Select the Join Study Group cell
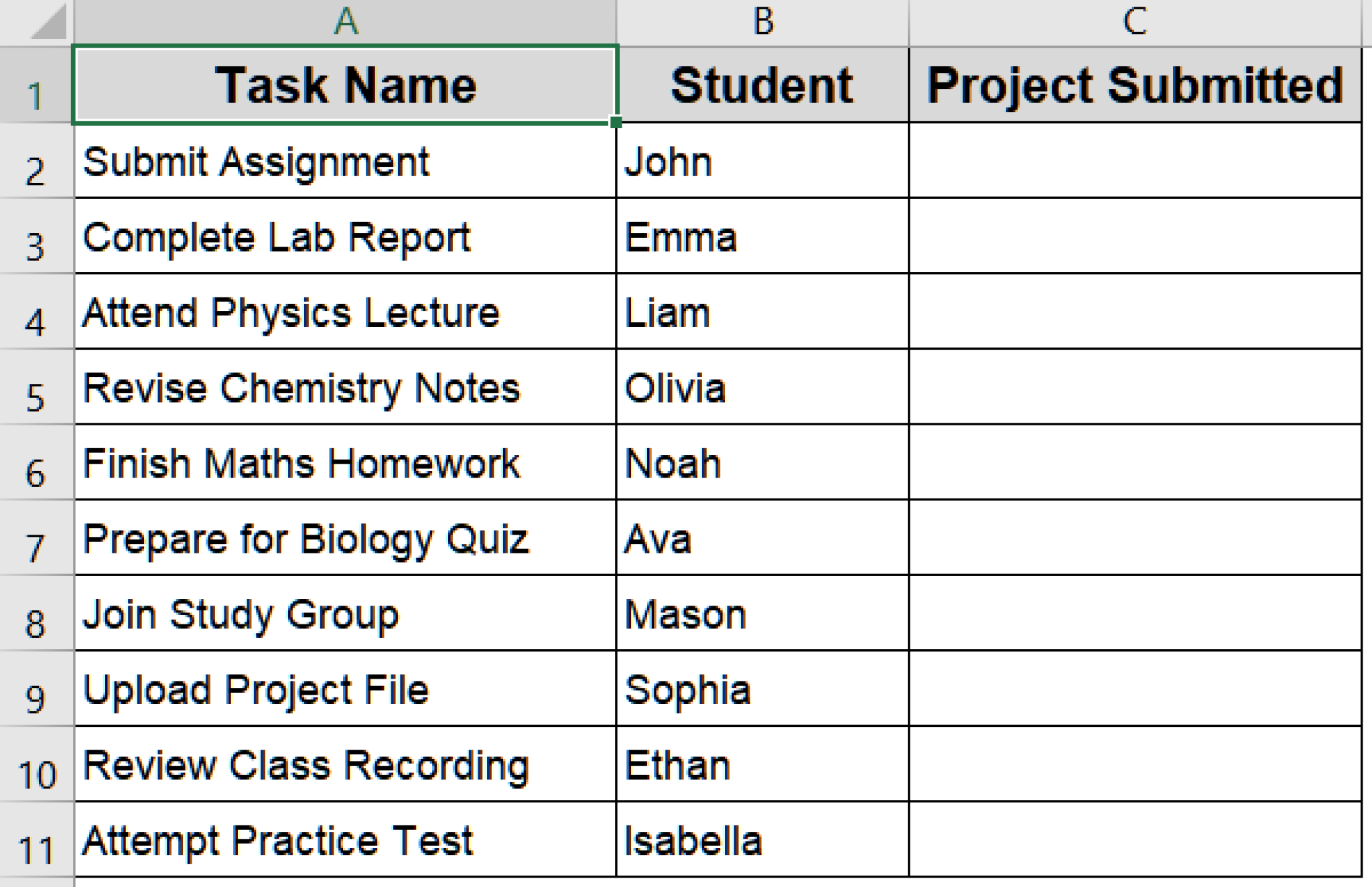The image size is (1372, 887). [x=345, y=614]
